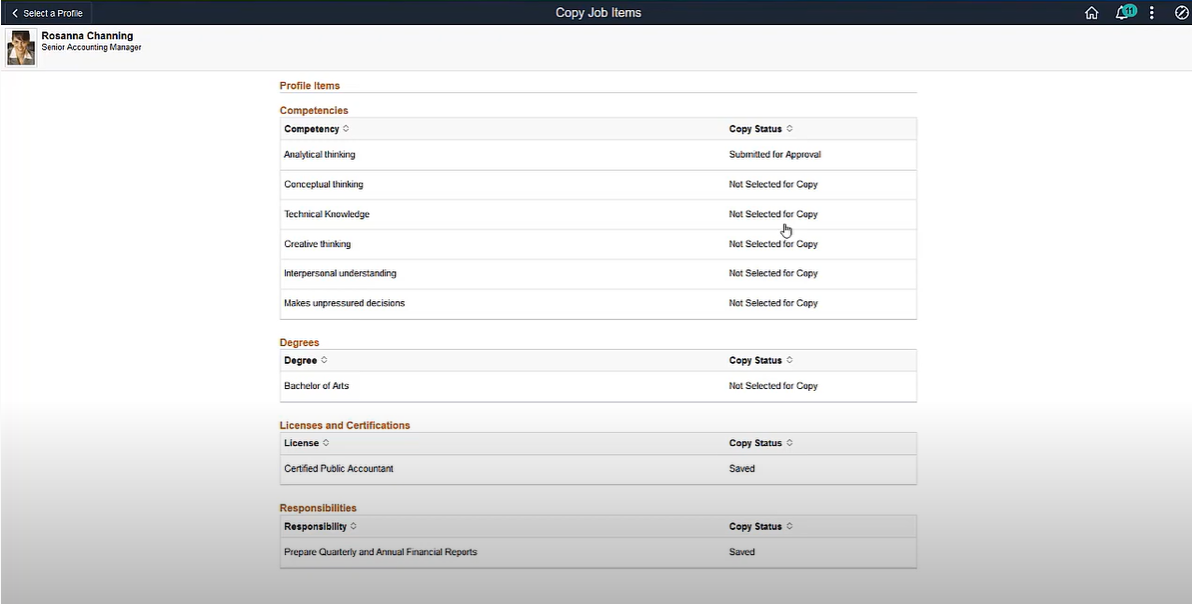The image size is (1192, 604).
Task: Click the Senior Accounting Manager job title
Action: click(x=91, y=47)
